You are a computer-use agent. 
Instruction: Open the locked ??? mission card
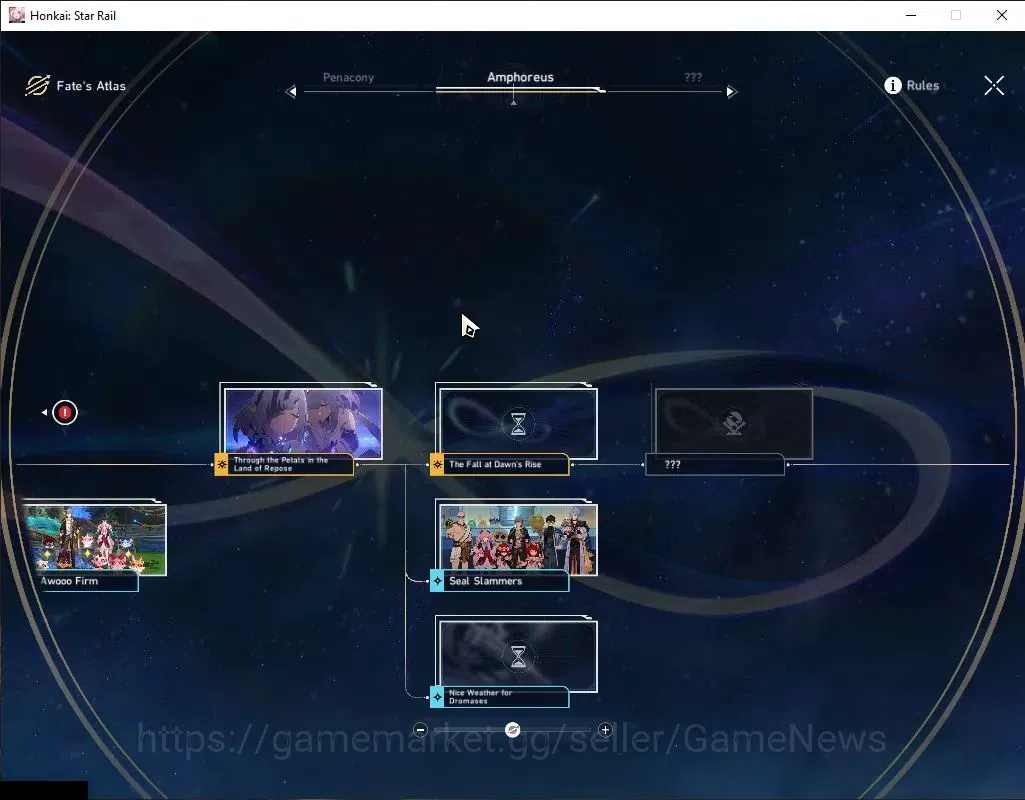(x=734, y=423)
